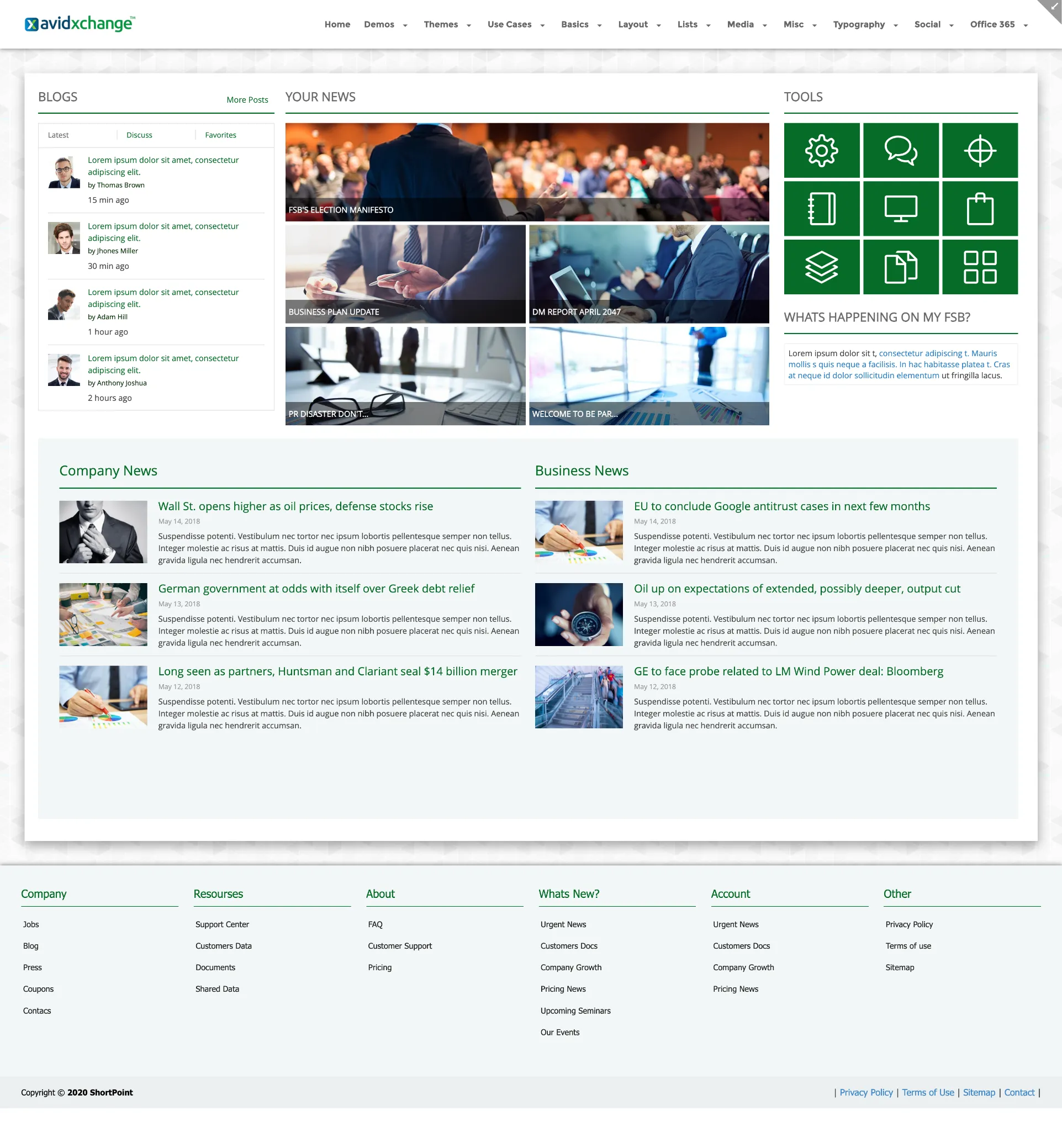Screen dimensions: 1062x1148
Task: Click the notebook/journal icon in Tools
Action: coord(821,208)
